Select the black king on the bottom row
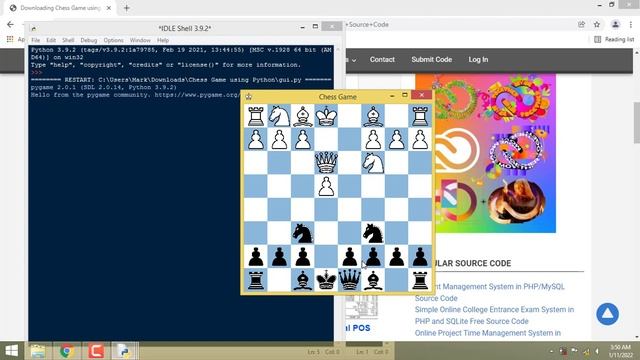The height and width of the screenshot is (360, 640). (326, 280)
